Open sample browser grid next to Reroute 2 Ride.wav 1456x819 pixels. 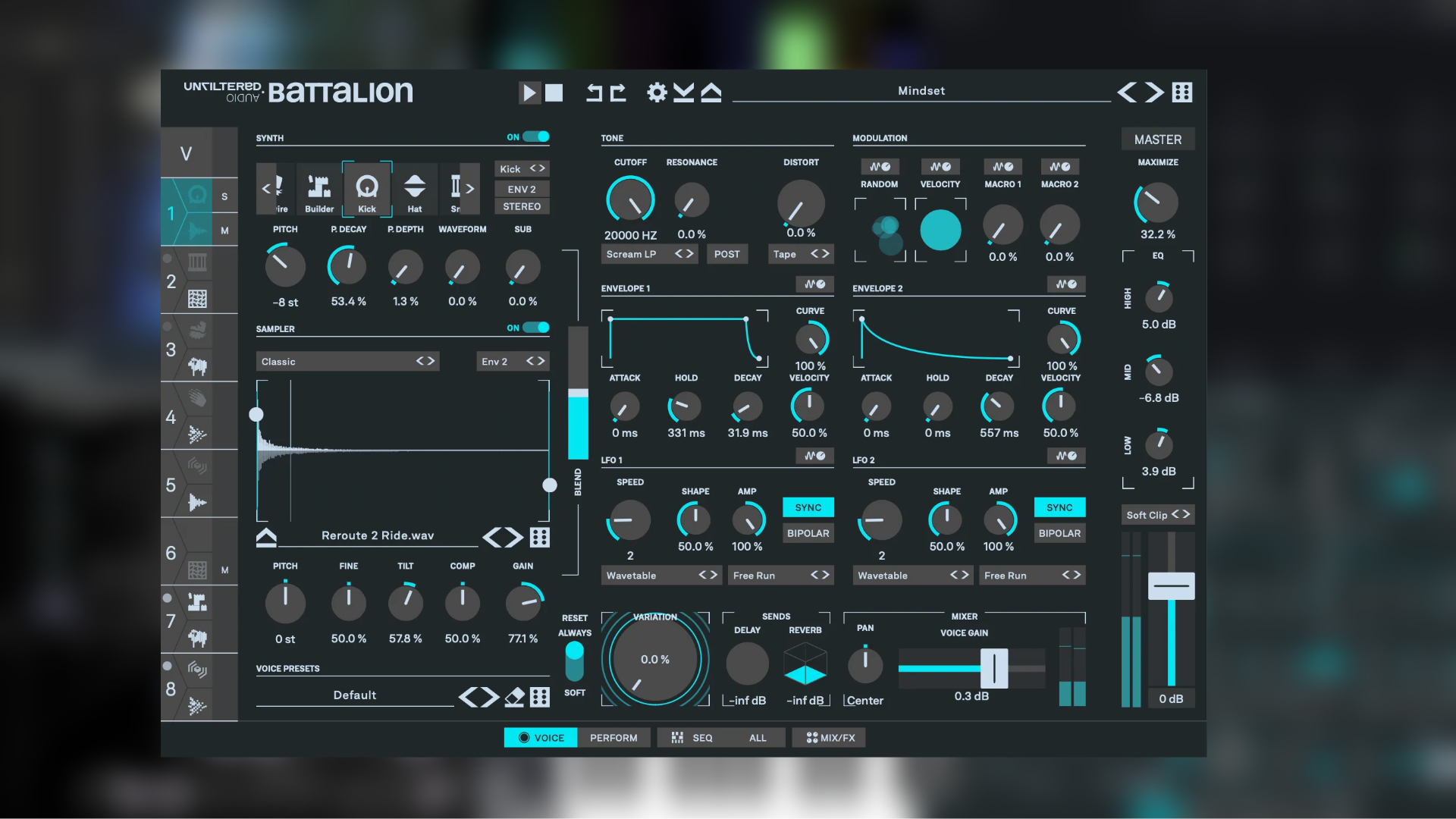pyautogui.click(x=539, y=537)
